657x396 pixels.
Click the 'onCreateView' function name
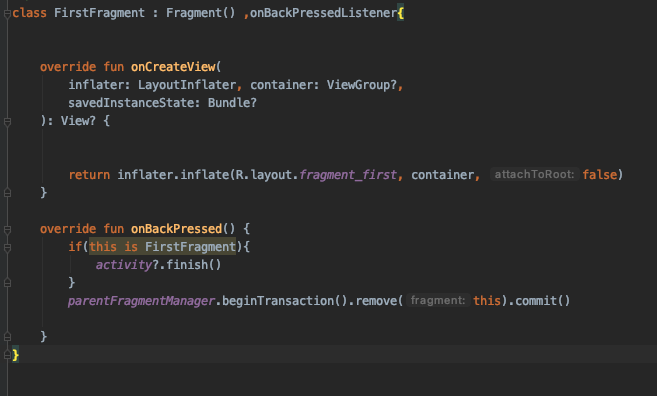(x=173, y=67)
